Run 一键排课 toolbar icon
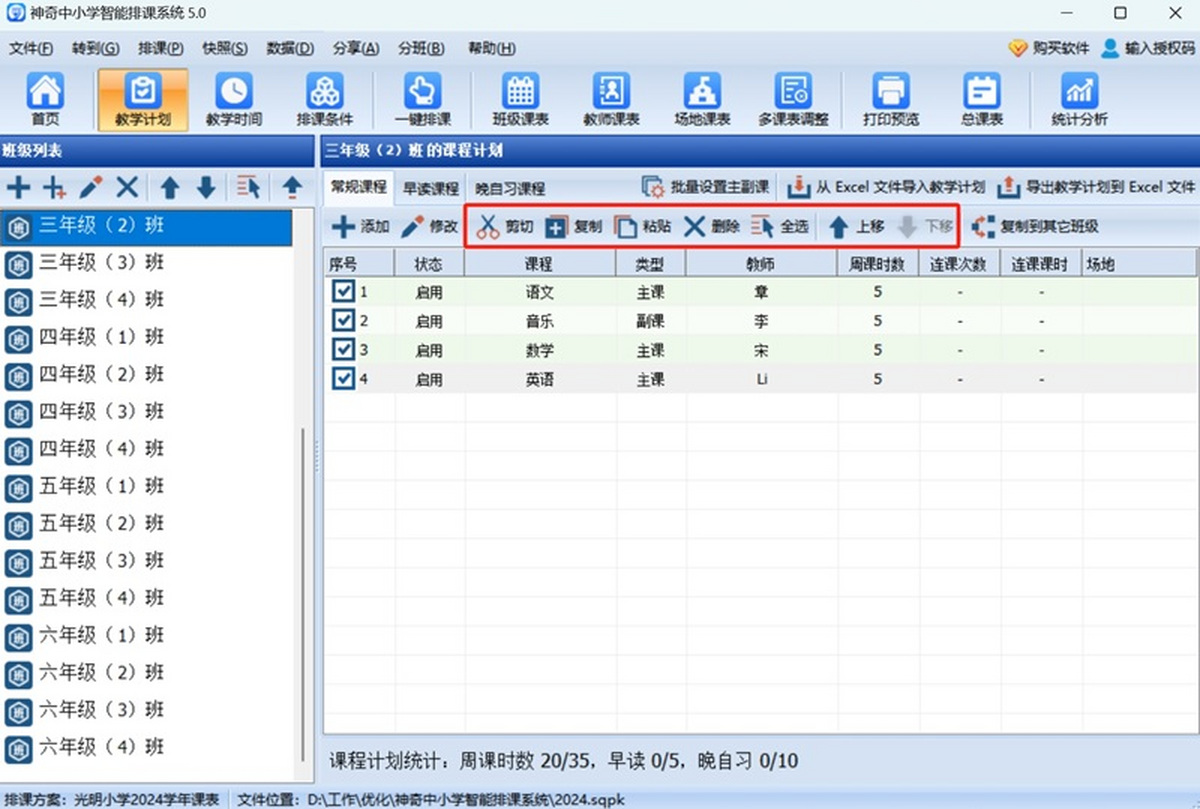This screenshot has height=809, width=1200. 422,100
